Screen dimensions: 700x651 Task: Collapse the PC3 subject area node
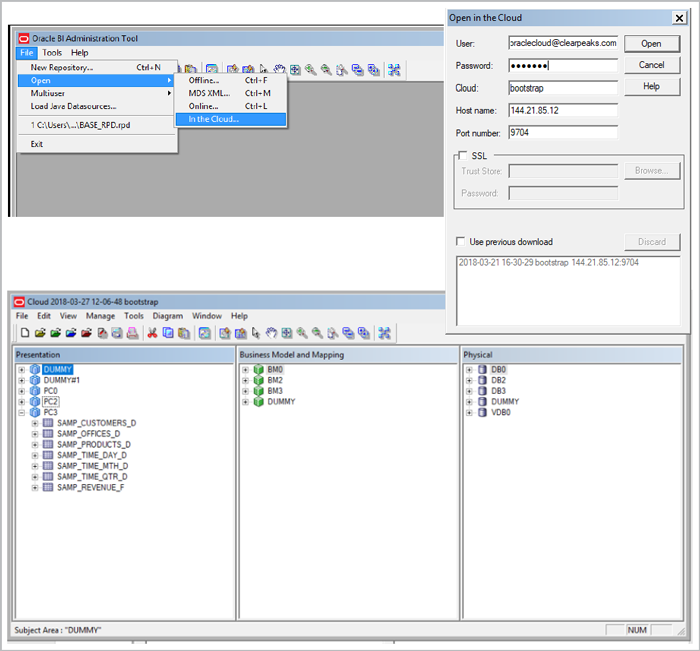pyautogui.click(x=21, y=413)
